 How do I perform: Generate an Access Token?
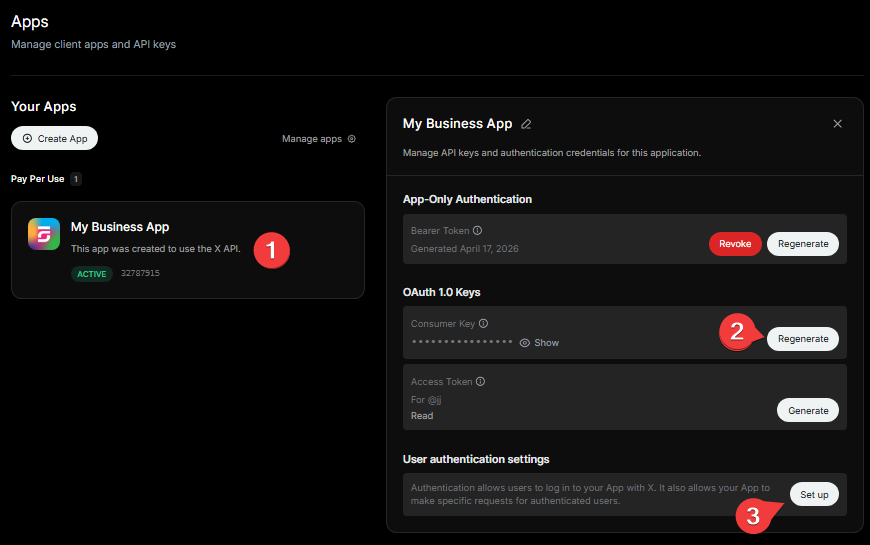[808, 410]
